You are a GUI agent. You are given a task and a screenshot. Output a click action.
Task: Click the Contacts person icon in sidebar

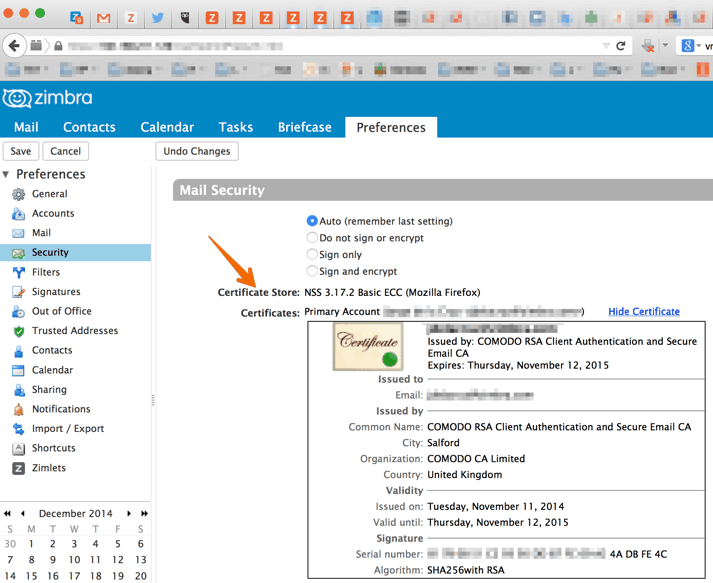[x=18, y=351]
